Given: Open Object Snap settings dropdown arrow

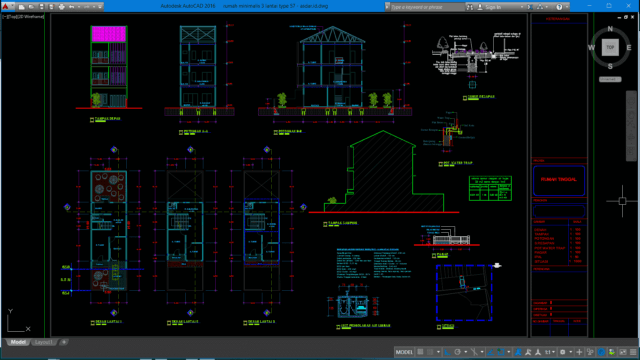Looking at the screenshot, I should pyautogui.click(x=509, y=352).
